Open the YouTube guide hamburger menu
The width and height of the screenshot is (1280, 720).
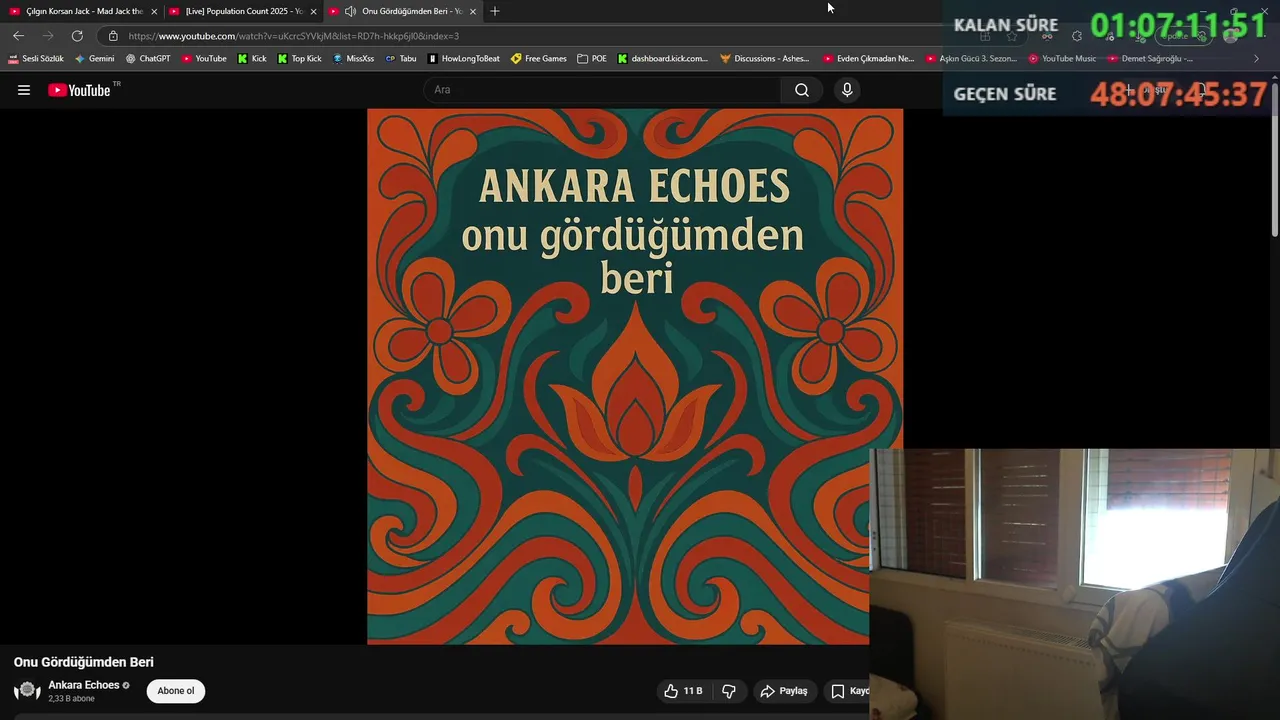24,90
